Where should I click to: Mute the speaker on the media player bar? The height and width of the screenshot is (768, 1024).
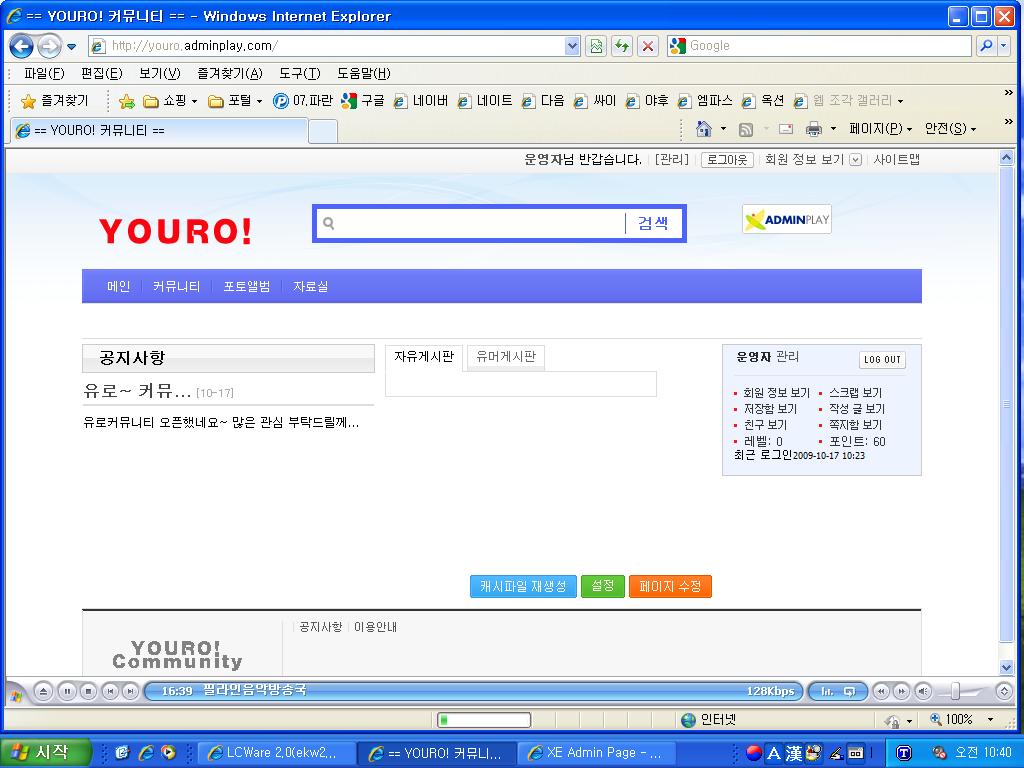coord(924,691)
